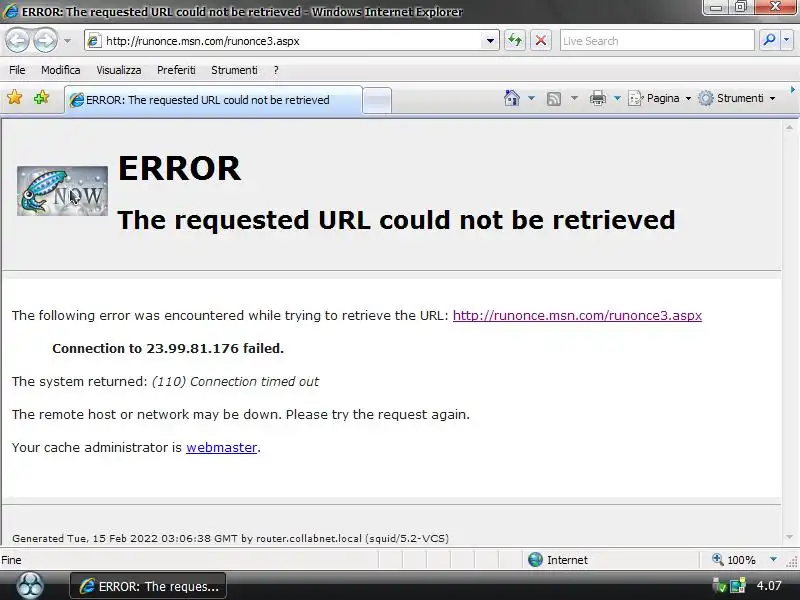Click the (110) Connection timed out text
The height and width of the screenshot is (600, 800).
(235, 382)
